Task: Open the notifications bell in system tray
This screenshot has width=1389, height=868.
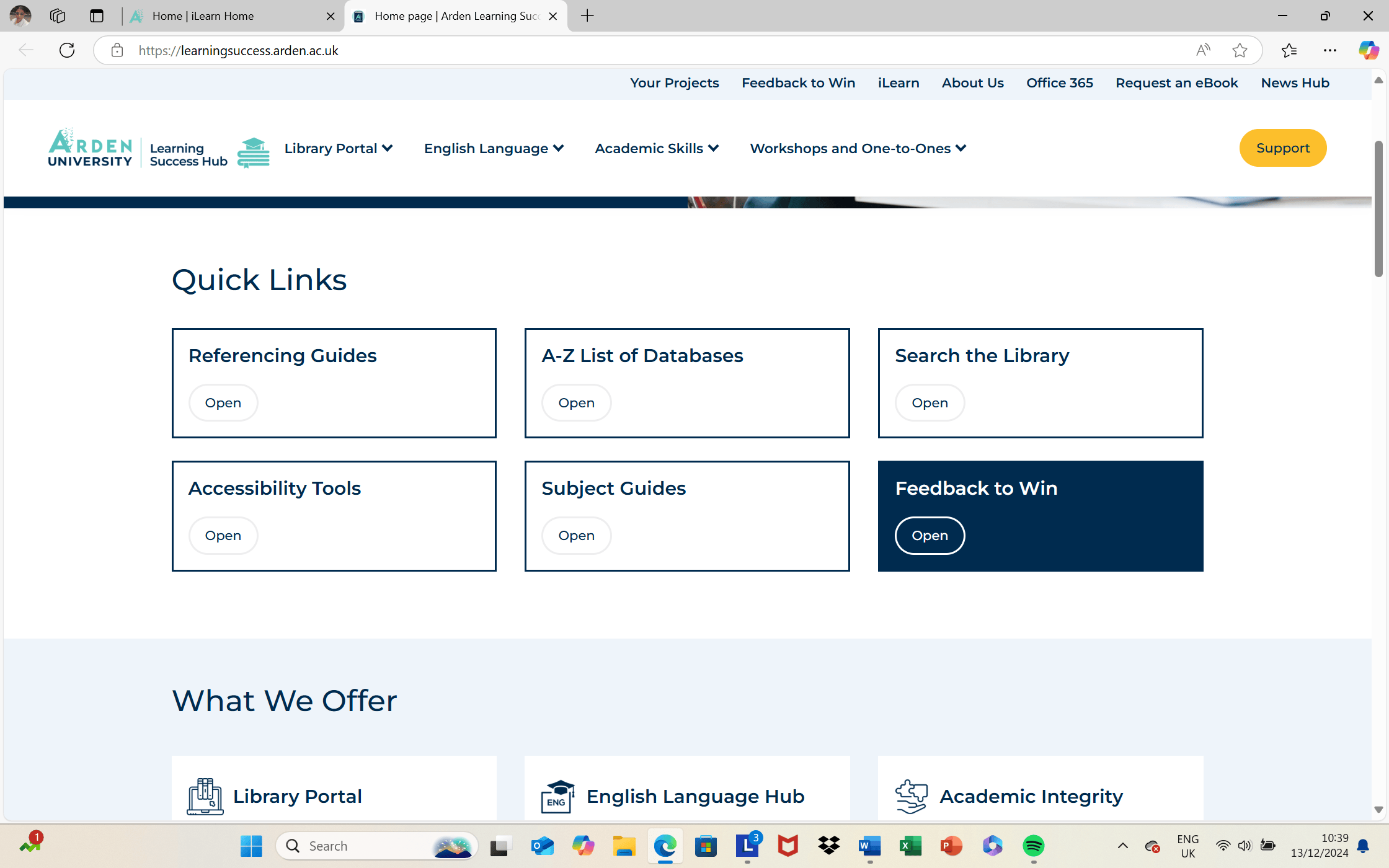Action: pos(1363,846)
